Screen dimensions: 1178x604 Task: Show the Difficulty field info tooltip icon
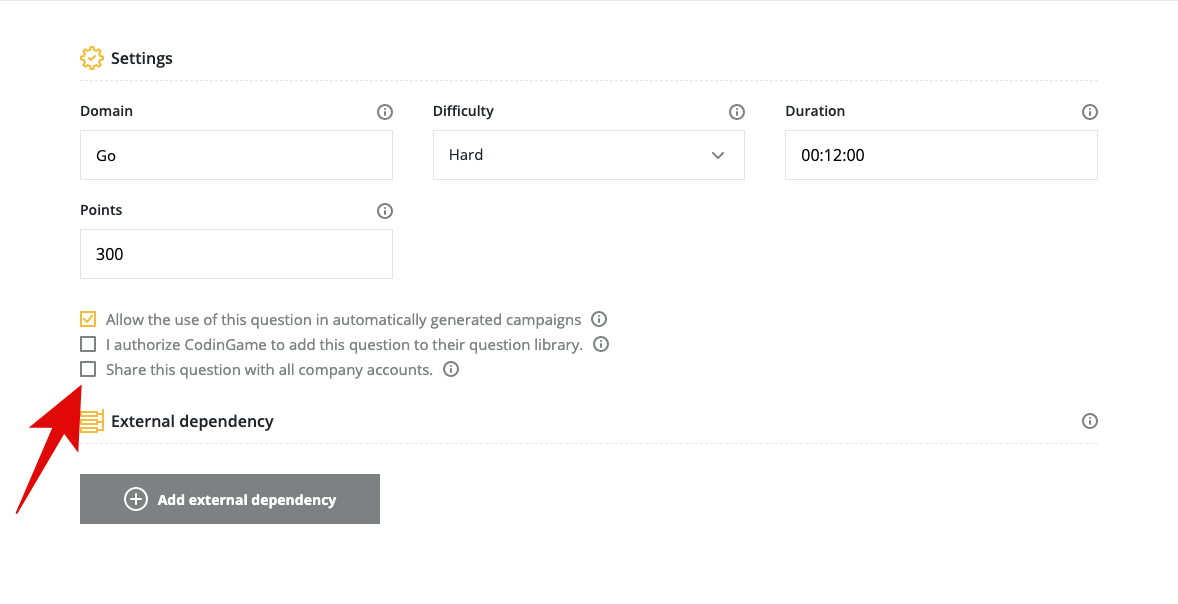point(737,112)
